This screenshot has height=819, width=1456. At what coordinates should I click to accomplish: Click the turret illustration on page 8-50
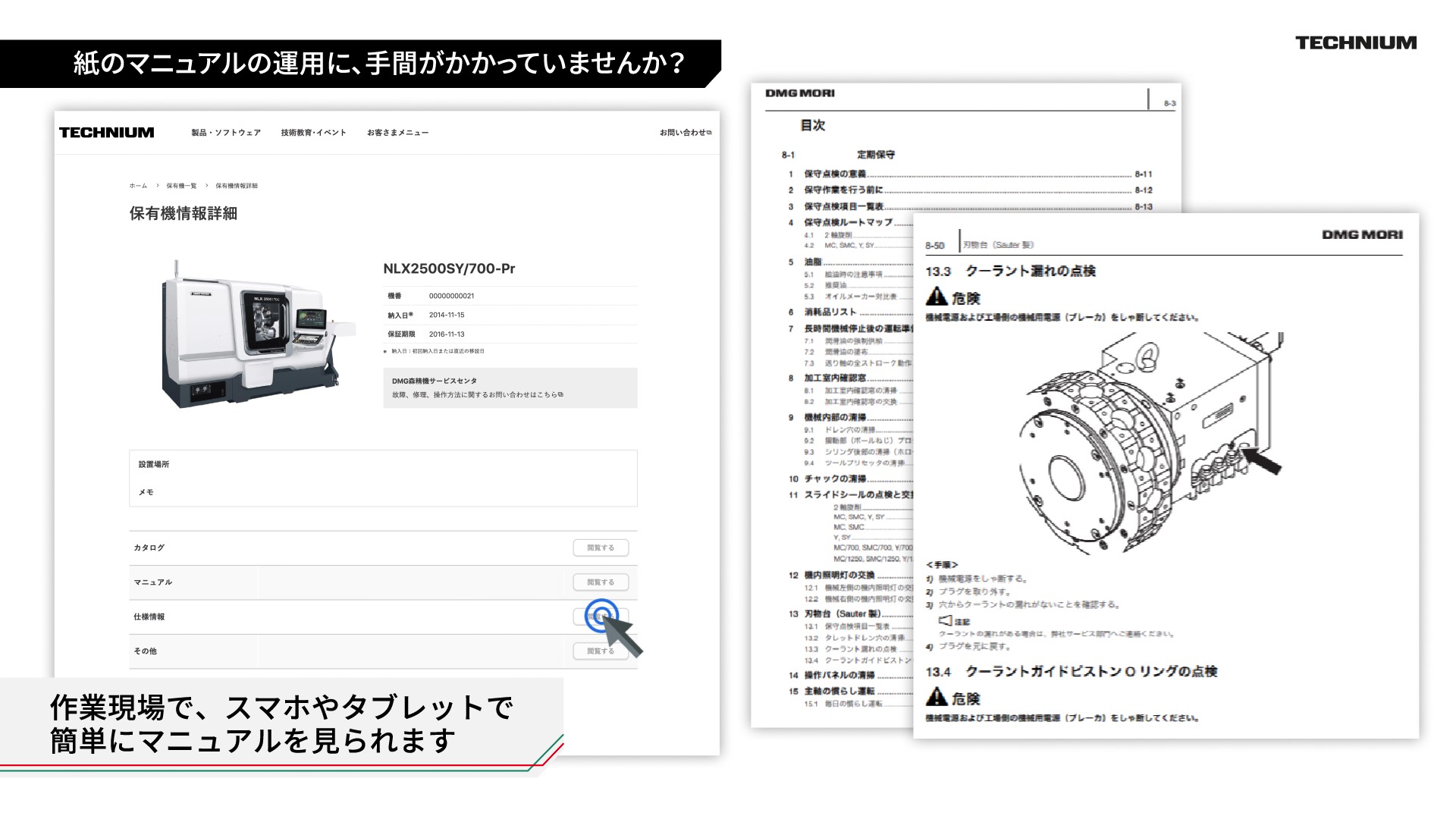[1150, 444]
